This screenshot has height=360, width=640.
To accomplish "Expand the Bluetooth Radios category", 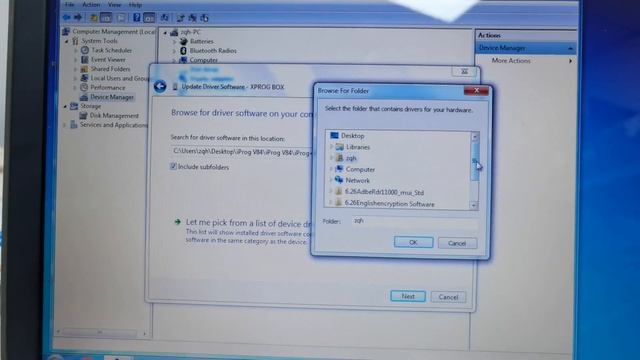I will pyautogui.click(x=174, y=51).
